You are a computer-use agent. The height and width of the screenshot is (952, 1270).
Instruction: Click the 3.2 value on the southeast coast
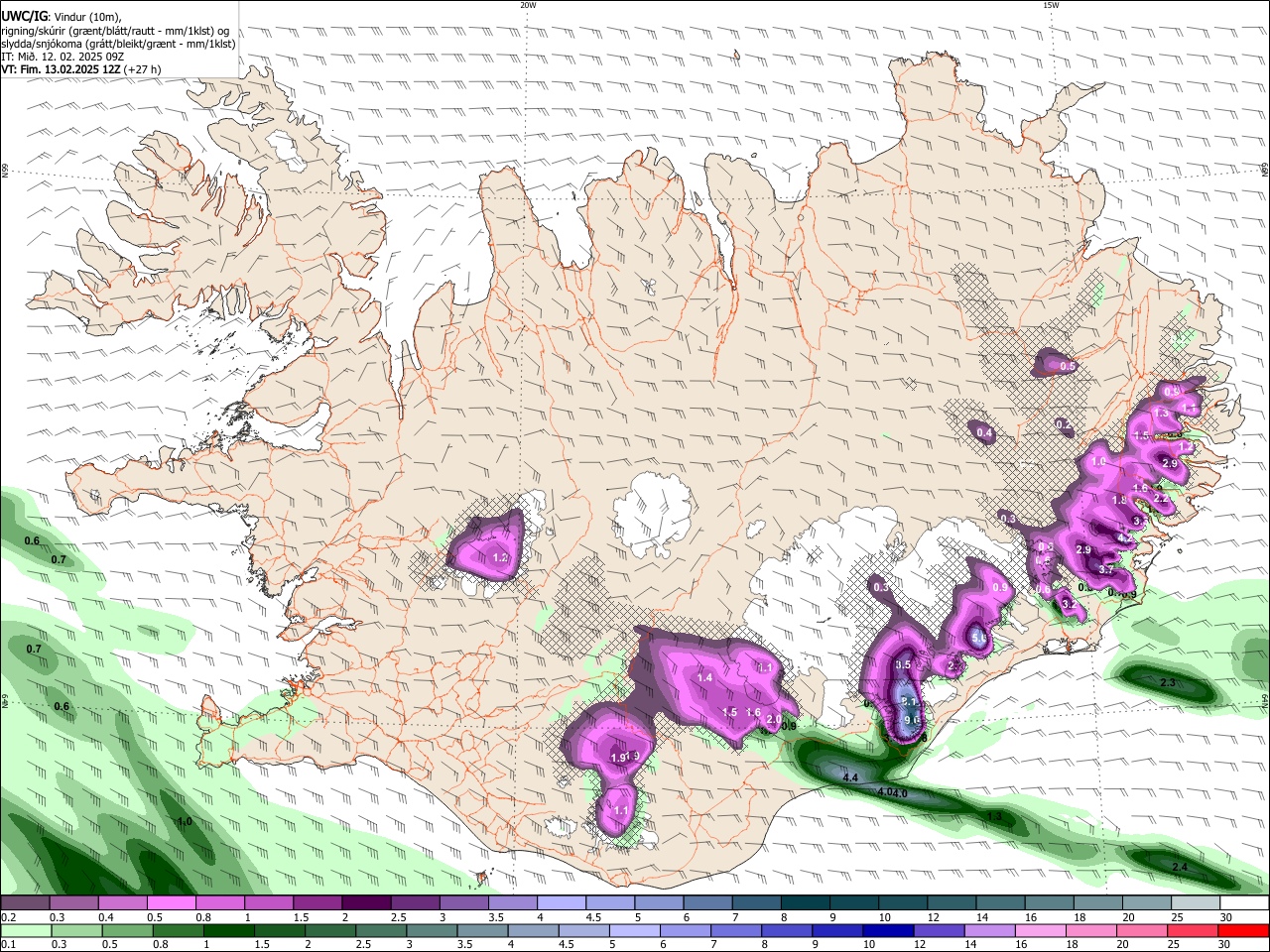click(x=1069, y=603)
